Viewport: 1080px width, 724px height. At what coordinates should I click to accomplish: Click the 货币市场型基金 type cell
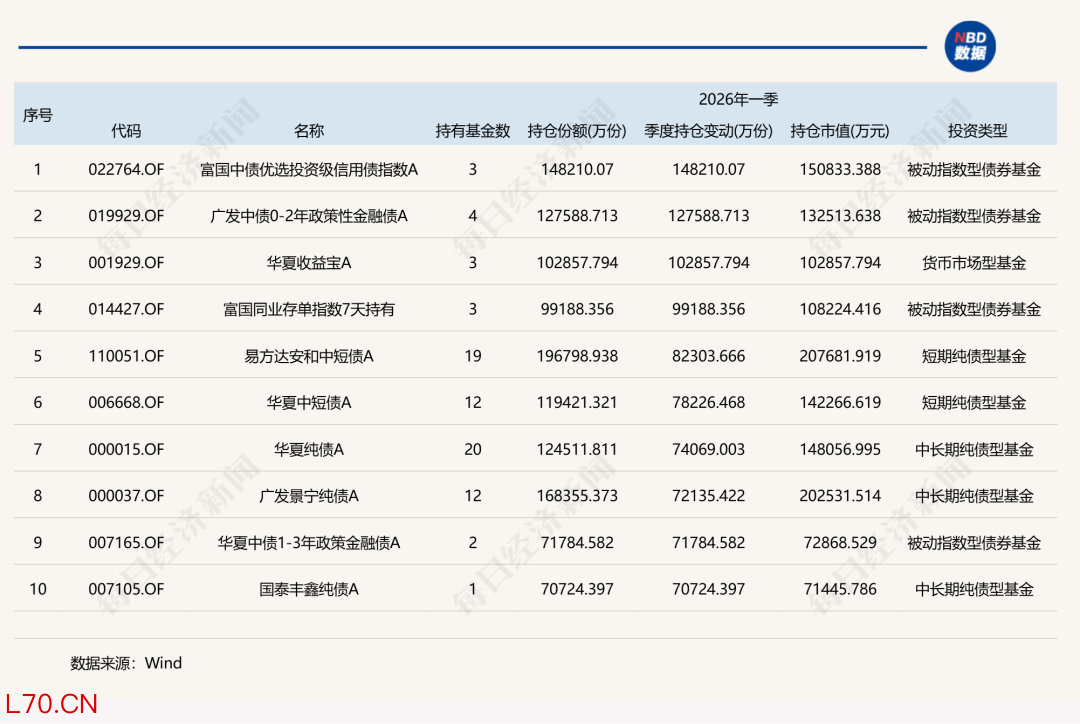click(x=973, y=263)
